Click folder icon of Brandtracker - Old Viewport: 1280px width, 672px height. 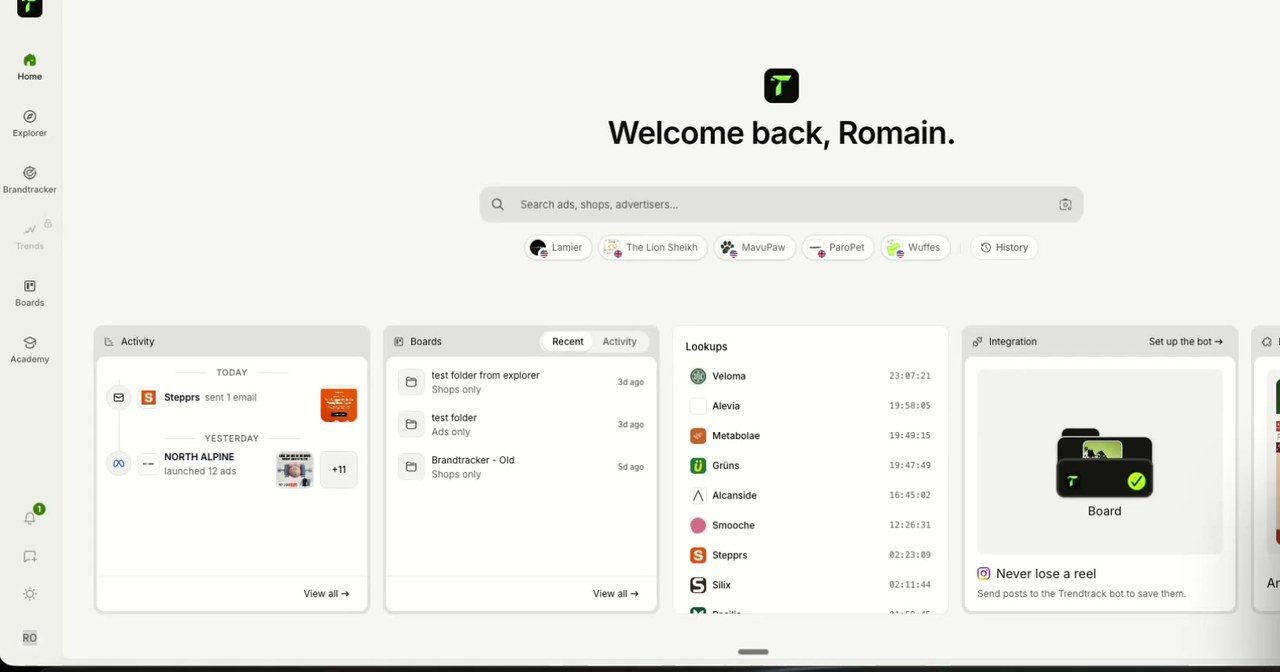[411, 466]
